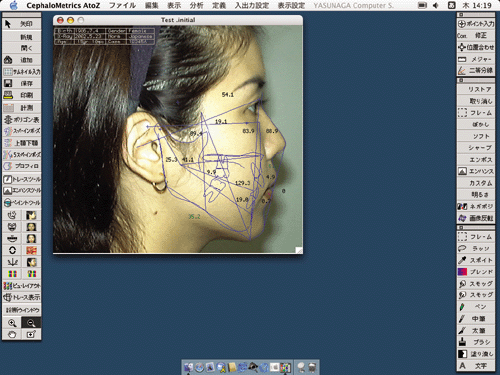Adjust 明るさ brightness
Screen dimensions: 500x375
[476, 194]
